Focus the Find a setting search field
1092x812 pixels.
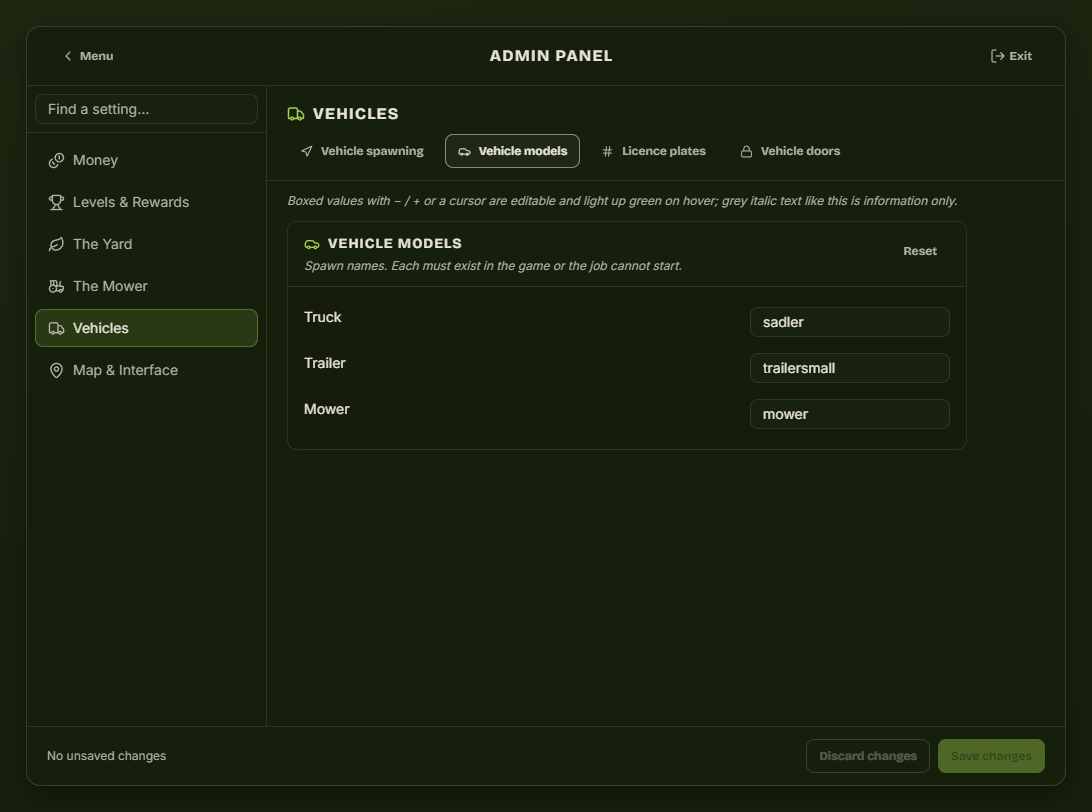146,109
